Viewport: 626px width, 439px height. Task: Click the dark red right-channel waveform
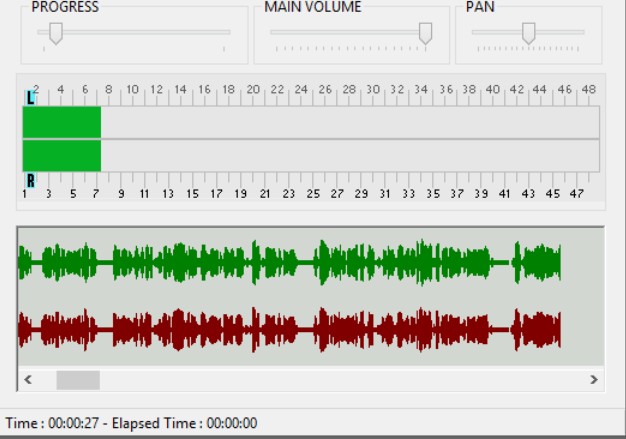pyautogui.click(x=290, y=330)
